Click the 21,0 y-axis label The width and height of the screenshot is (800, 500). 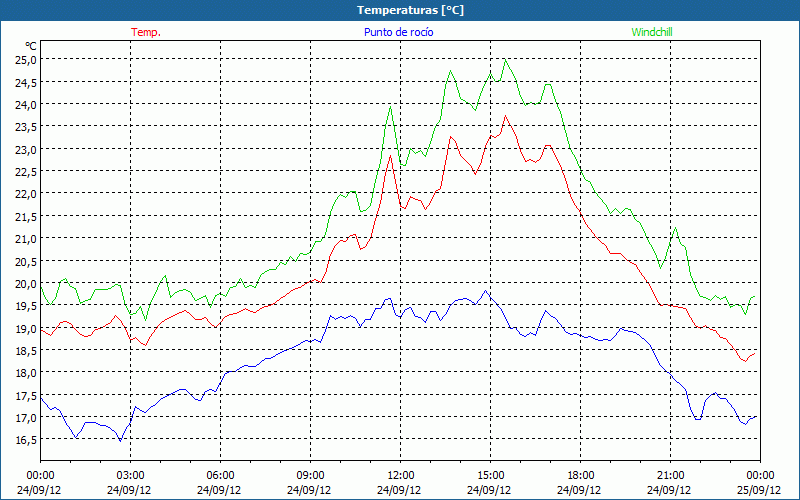pyautogui.click(x=26, y=239)
